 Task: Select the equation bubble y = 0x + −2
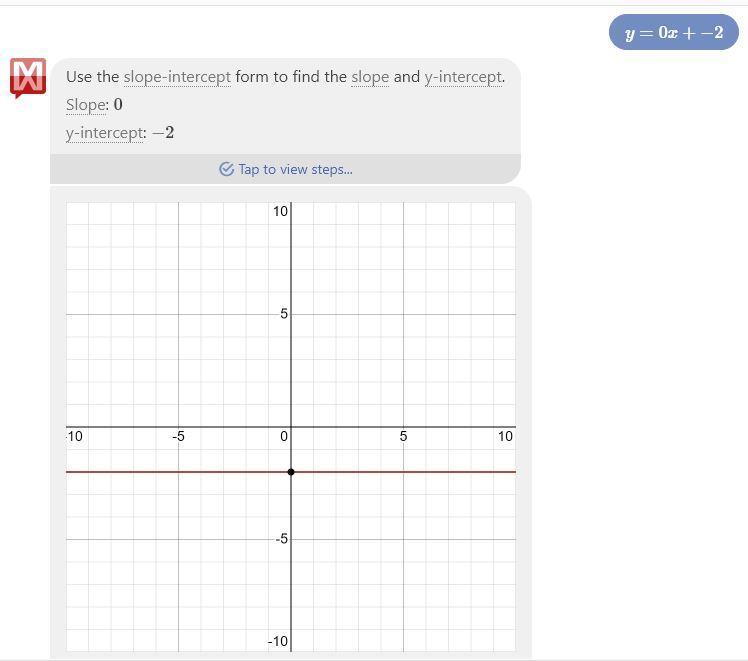click(674, 33)
